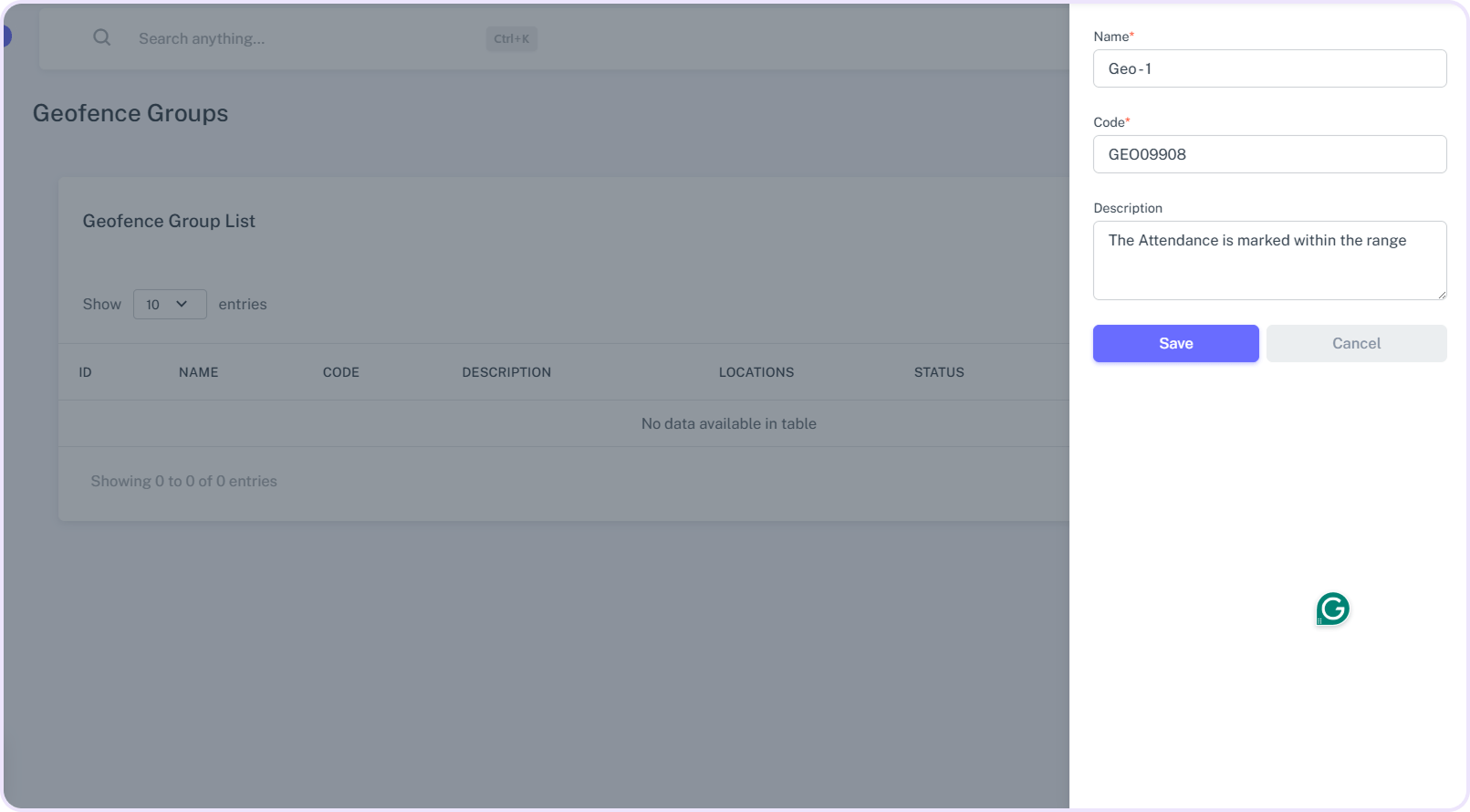Click the Code field with GEO09908

coord(1268,154)
